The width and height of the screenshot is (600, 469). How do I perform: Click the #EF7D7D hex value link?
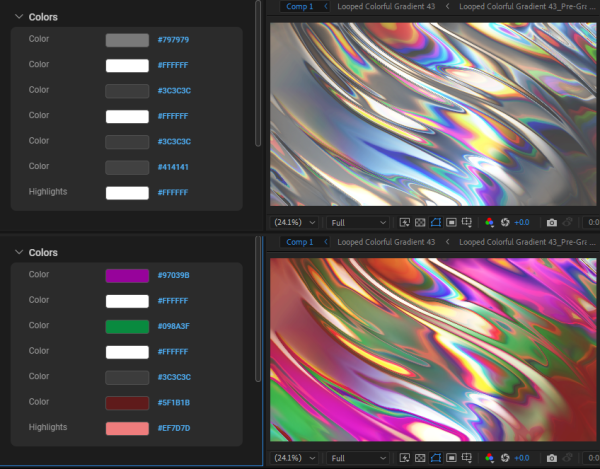(x=174, y=428)
